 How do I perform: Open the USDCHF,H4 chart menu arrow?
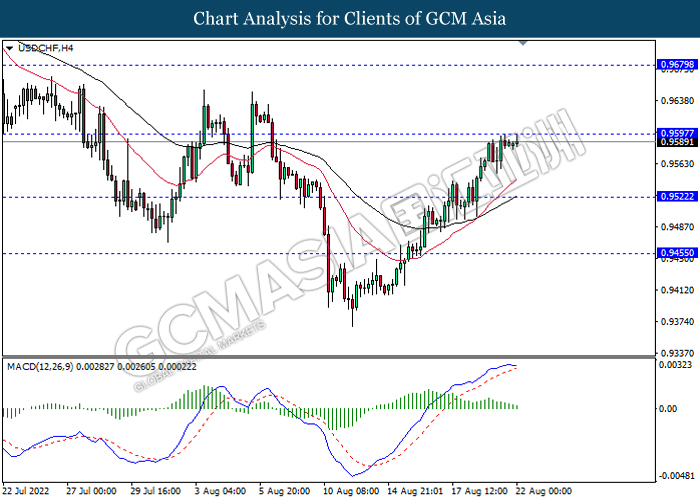click(9, 48)
